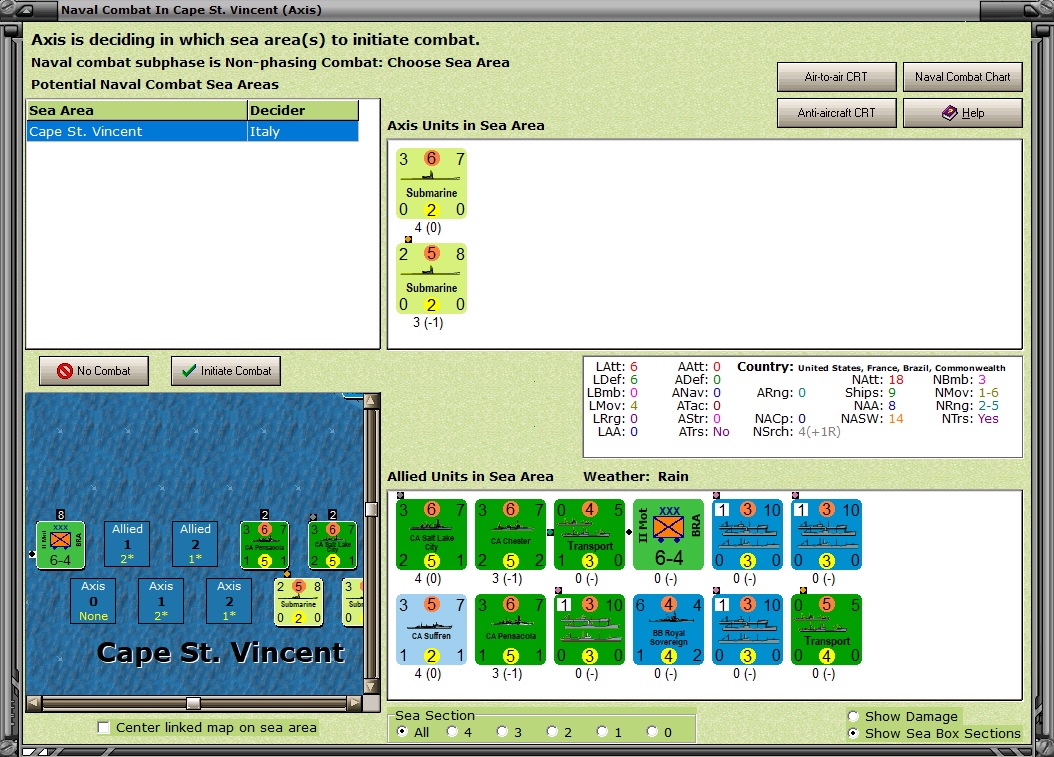Click the Allied 1 sea box on the map
Image resolution: width=1054 pixels, height=757 pixels.
(127, 545)
